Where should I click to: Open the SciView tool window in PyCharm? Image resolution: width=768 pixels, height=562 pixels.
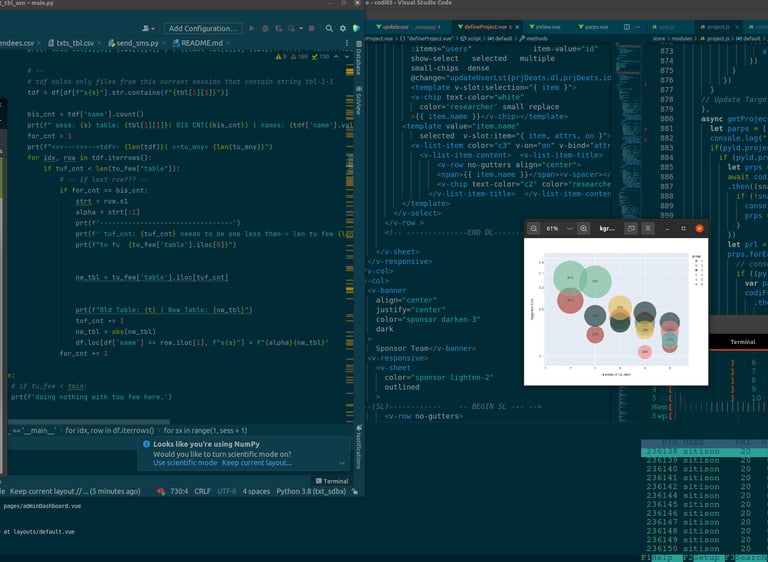click(x=359, y=100)
